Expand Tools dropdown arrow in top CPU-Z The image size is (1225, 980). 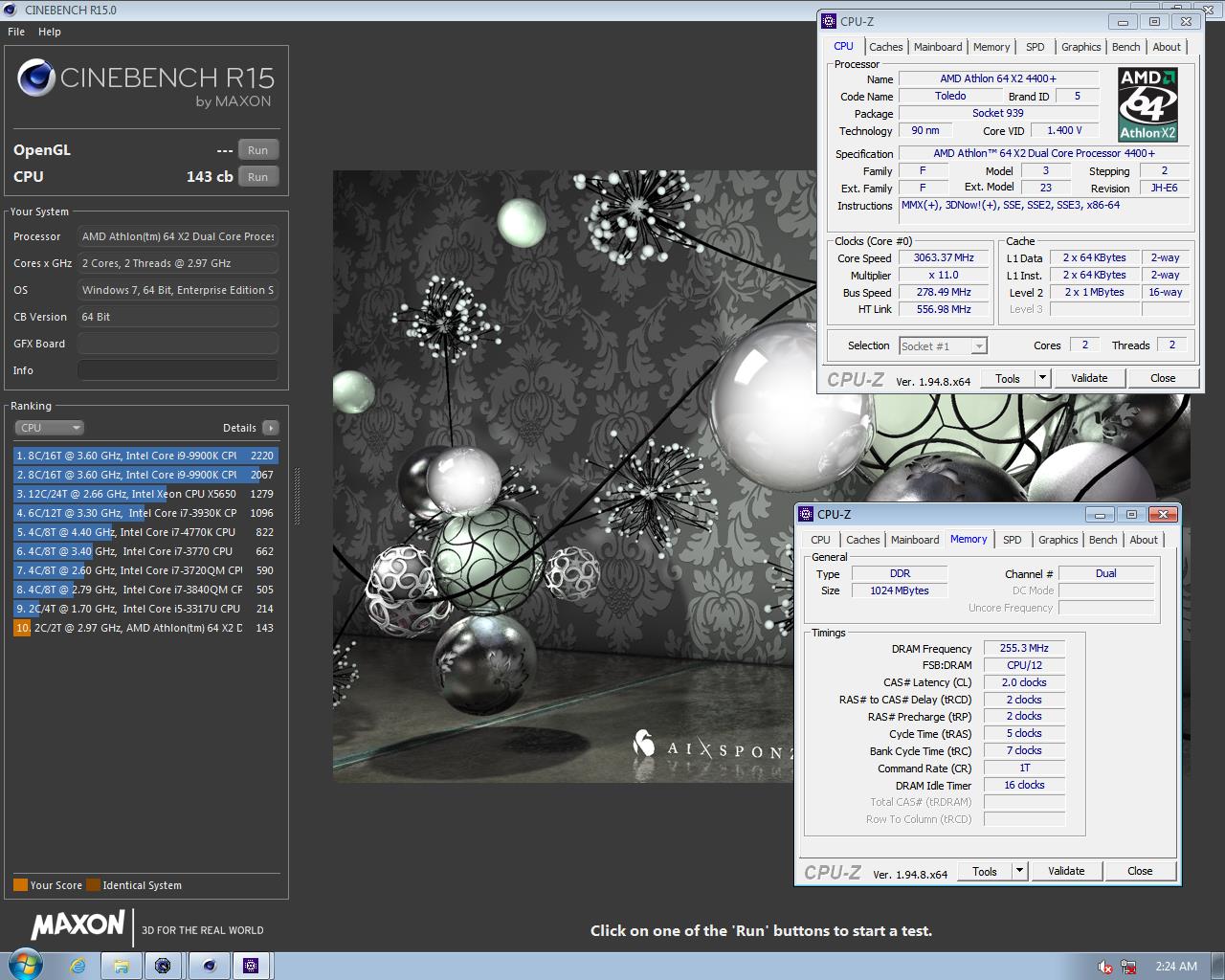coord(1042,378)
